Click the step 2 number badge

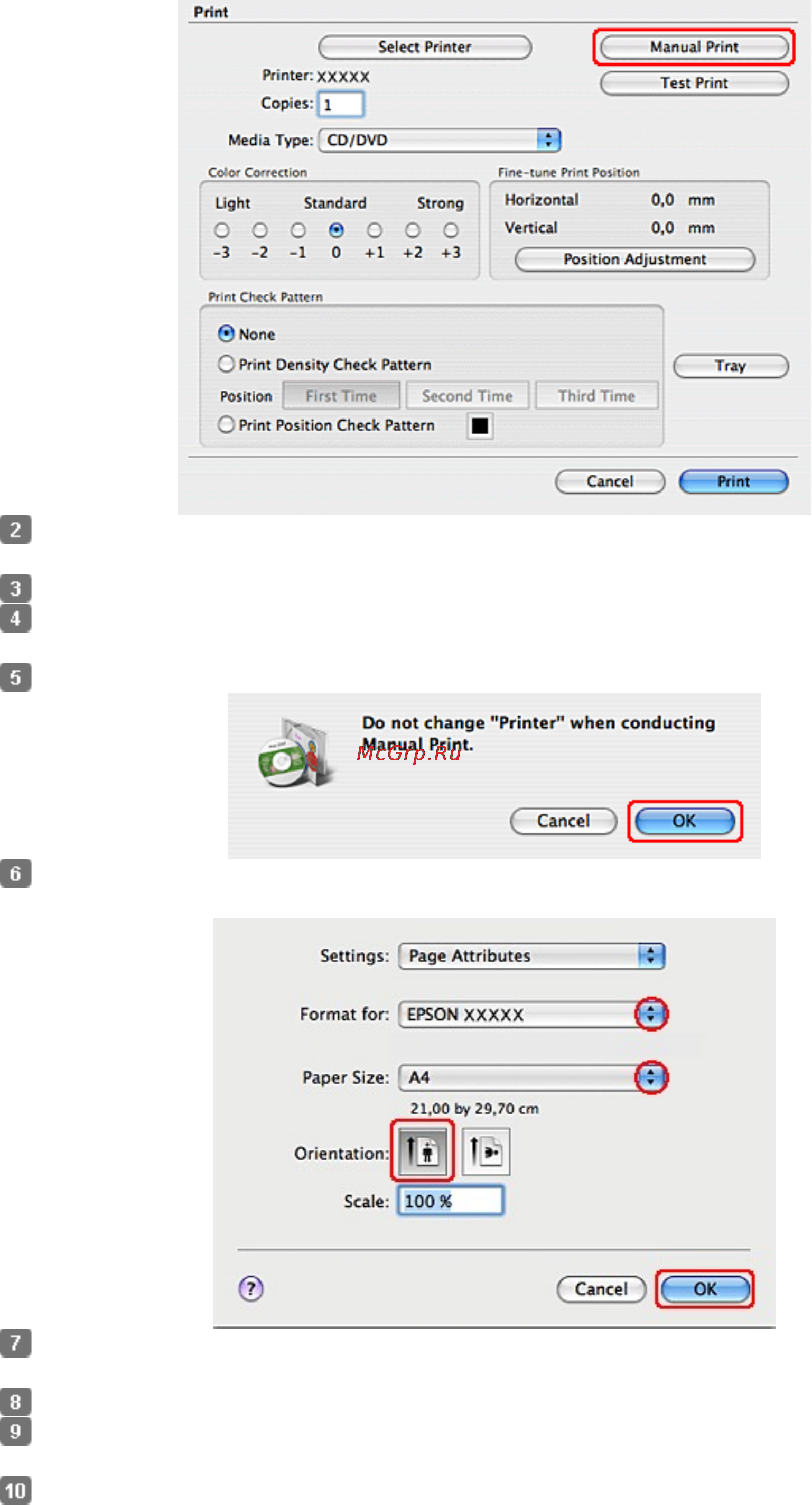pos(15,529)
